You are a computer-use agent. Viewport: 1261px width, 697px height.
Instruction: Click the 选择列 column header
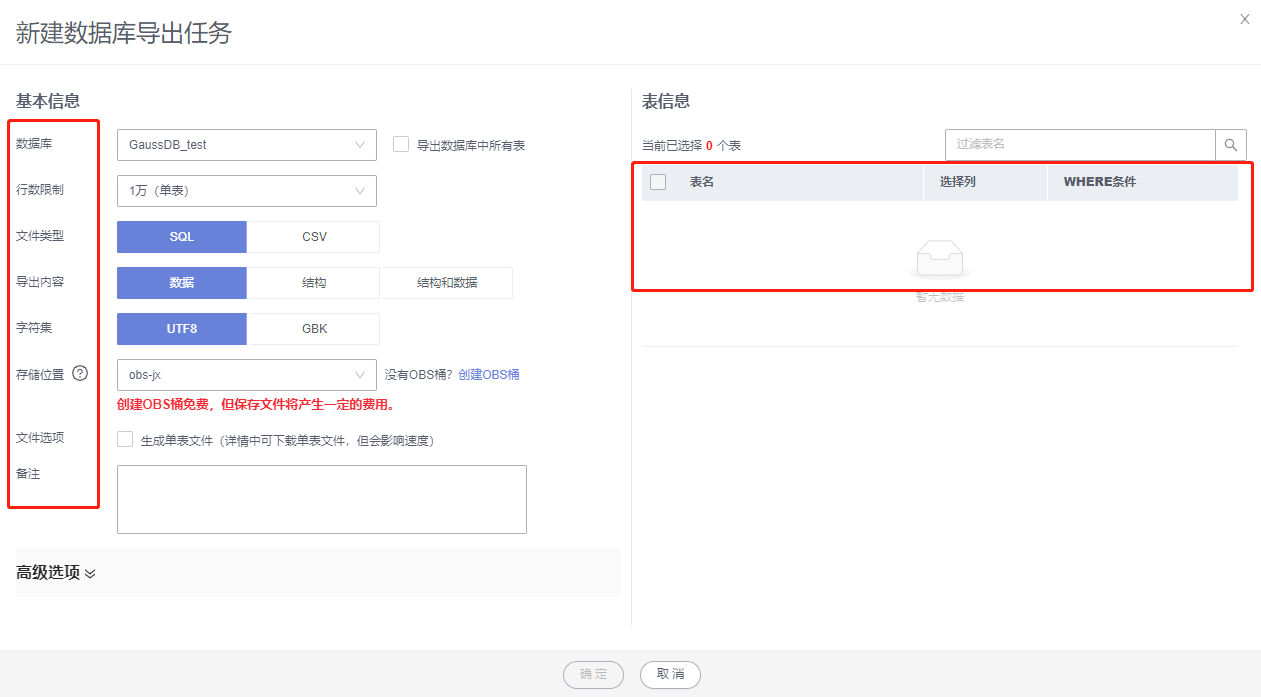pyautogui.click(x=958, y=182)
